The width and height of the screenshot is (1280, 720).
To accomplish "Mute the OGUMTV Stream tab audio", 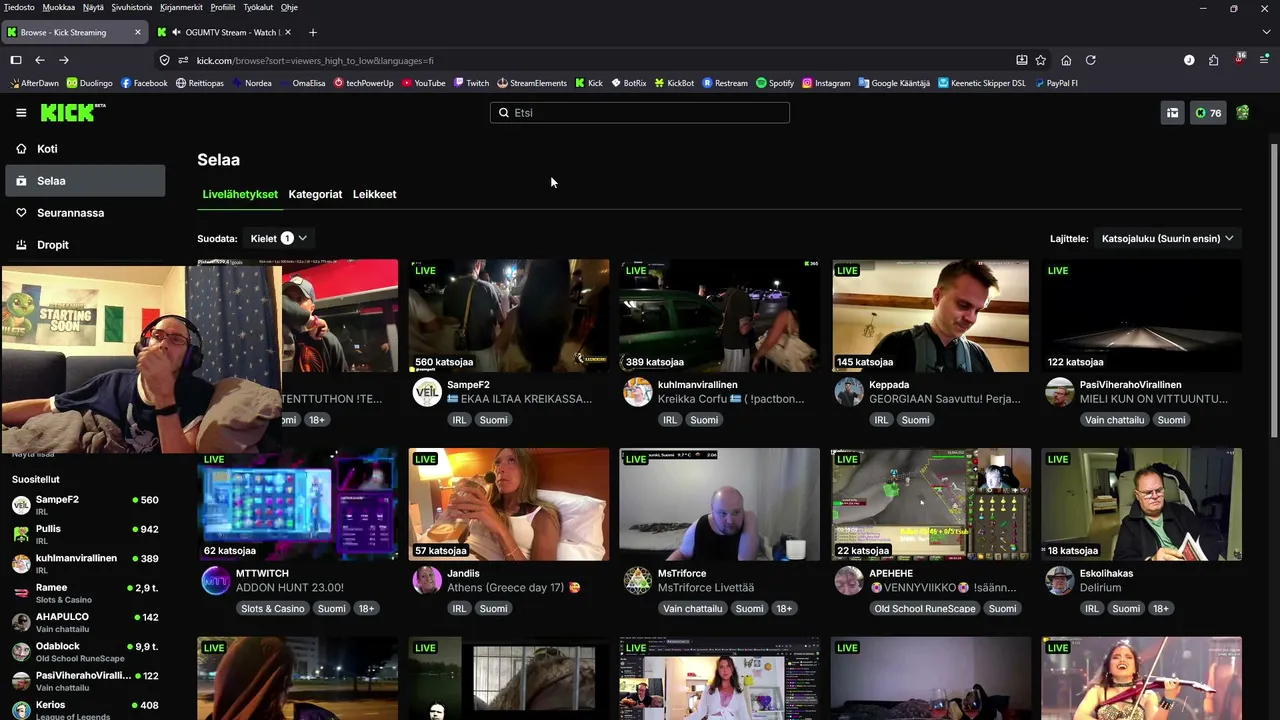I will coord(176,32).
